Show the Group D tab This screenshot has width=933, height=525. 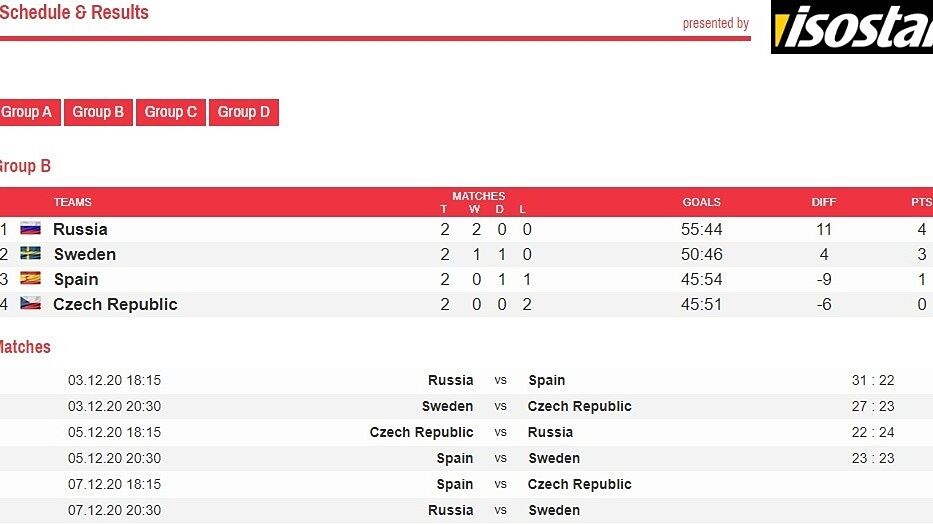tap(244, 112)
